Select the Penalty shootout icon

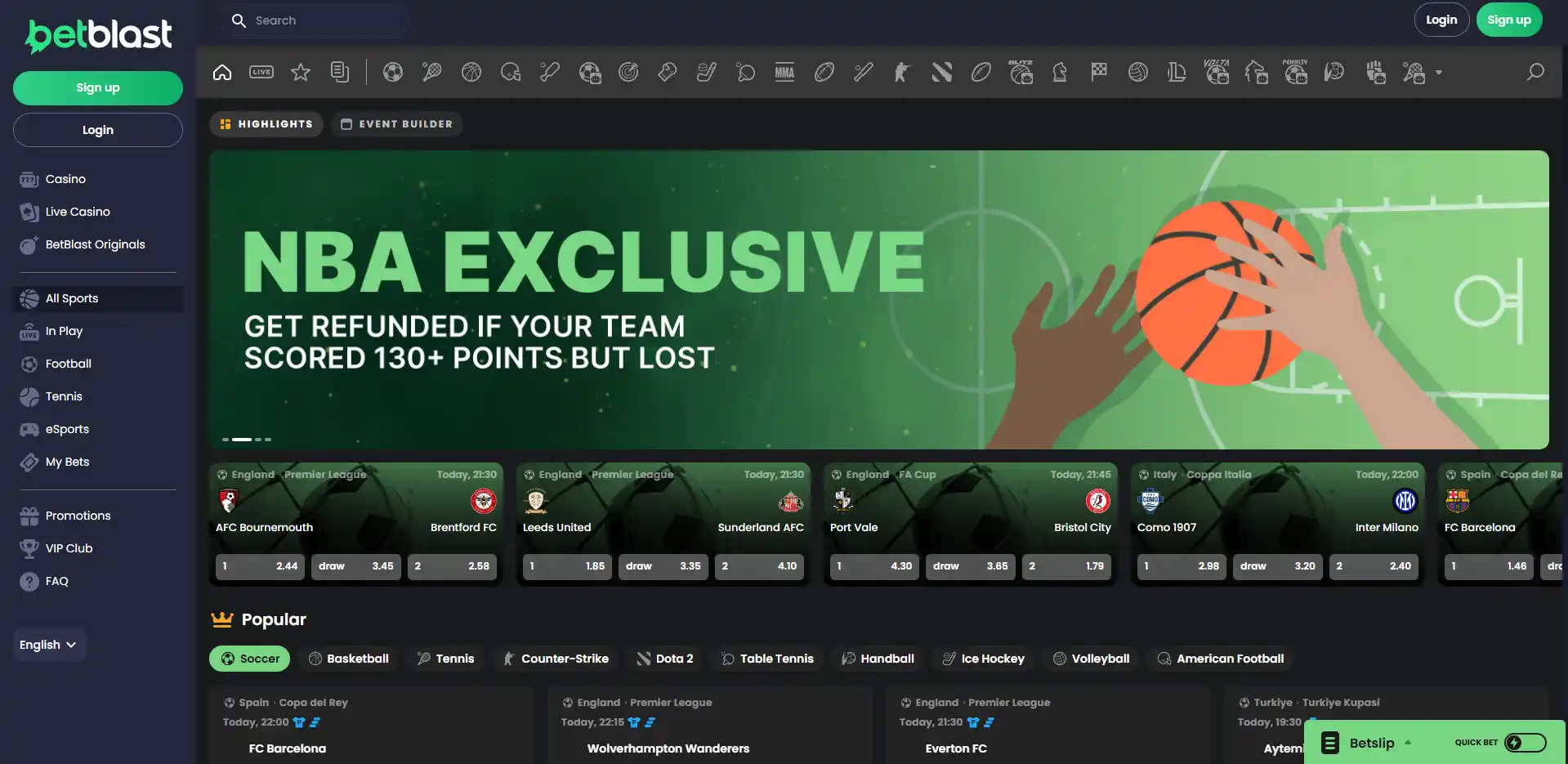click(x=1295, y=73)
